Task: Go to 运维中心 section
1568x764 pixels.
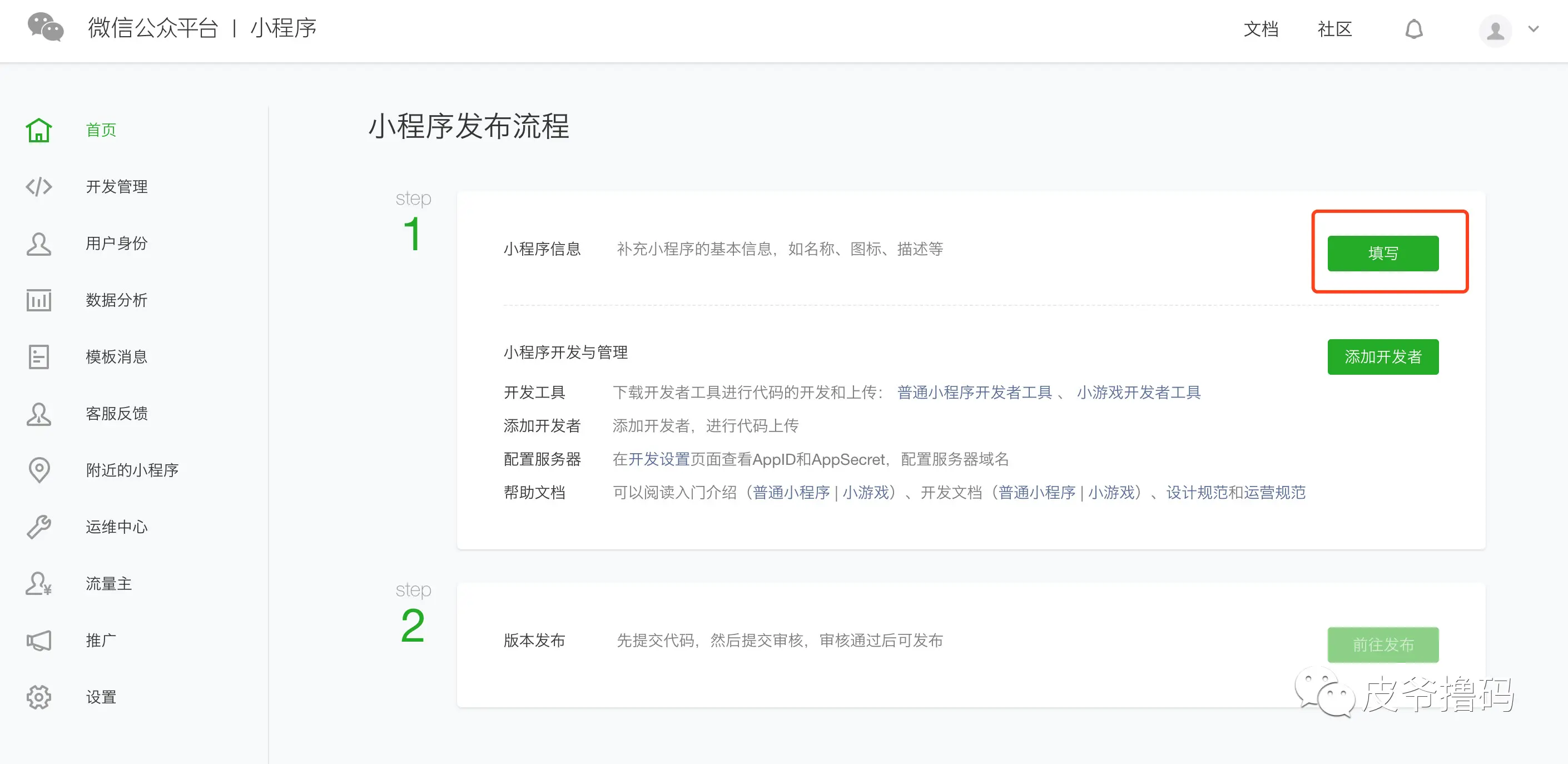Action: coord(117,527)
